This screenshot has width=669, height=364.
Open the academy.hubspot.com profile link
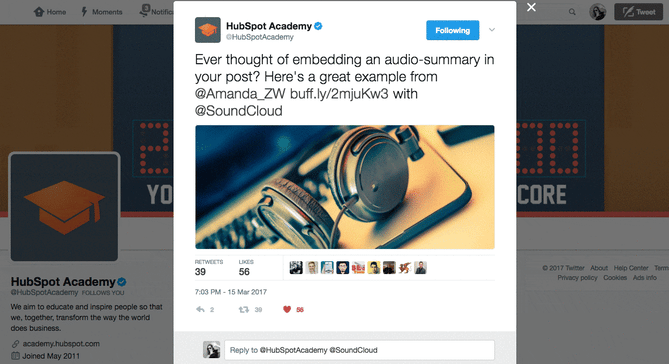pyautogui.click(x=61, y=344)
